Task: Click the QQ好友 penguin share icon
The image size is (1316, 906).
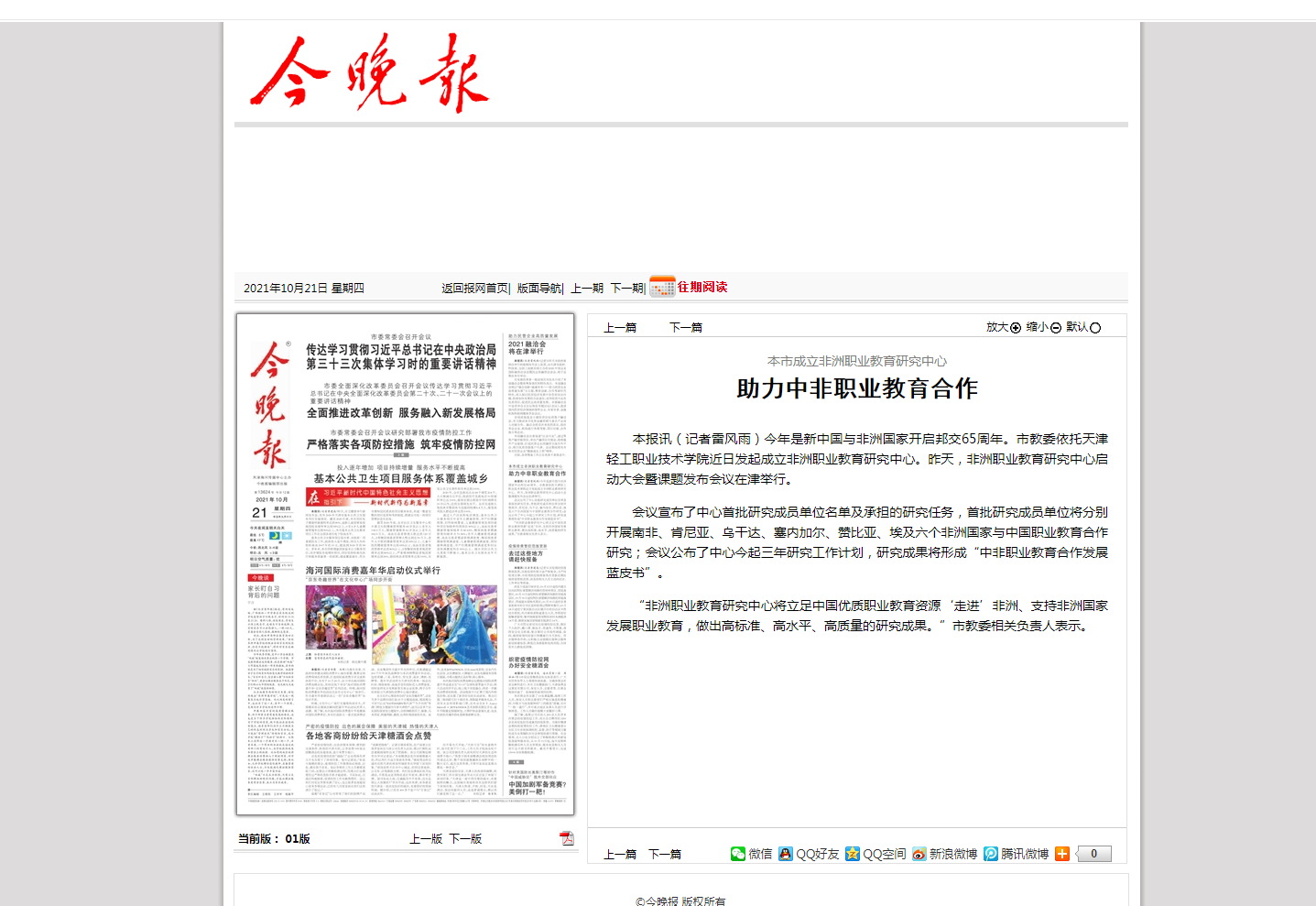Action: pyautogui.click(x=786, y=854)
